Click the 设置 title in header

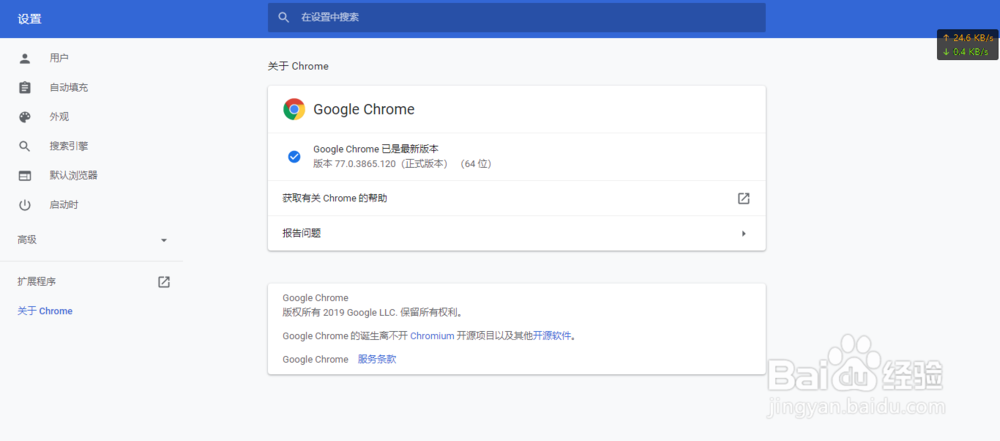click(x=29, y=19)
